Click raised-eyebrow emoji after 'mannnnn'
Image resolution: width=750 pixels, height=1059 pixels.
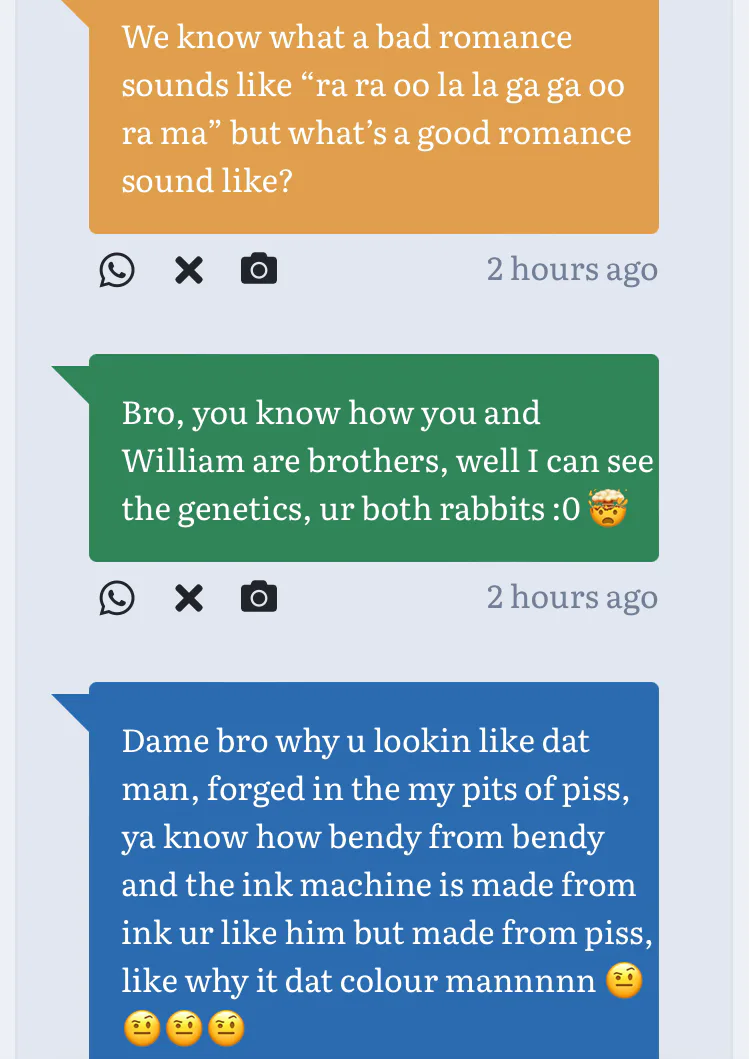[624, 982]
